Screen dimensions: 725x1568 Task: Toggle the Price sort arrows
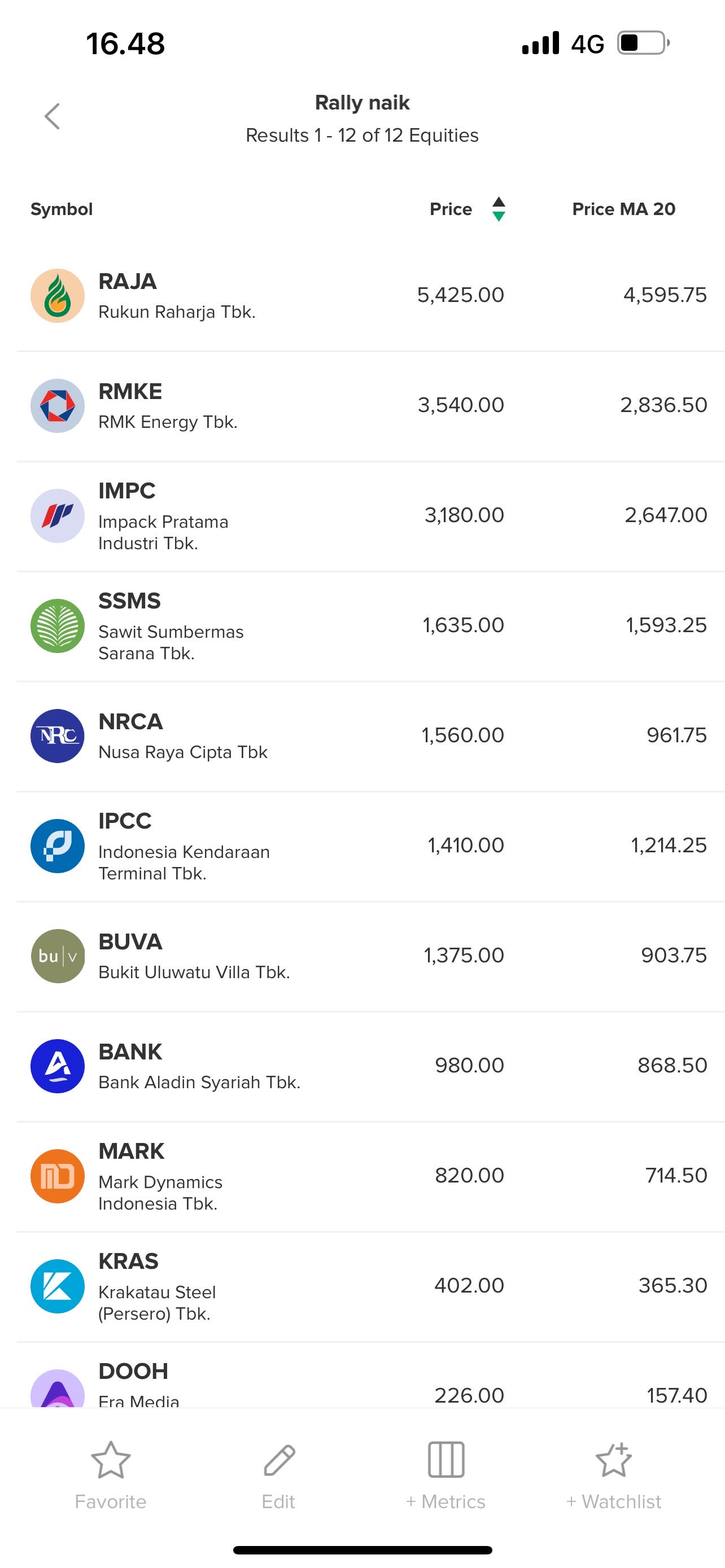point(499,209)
